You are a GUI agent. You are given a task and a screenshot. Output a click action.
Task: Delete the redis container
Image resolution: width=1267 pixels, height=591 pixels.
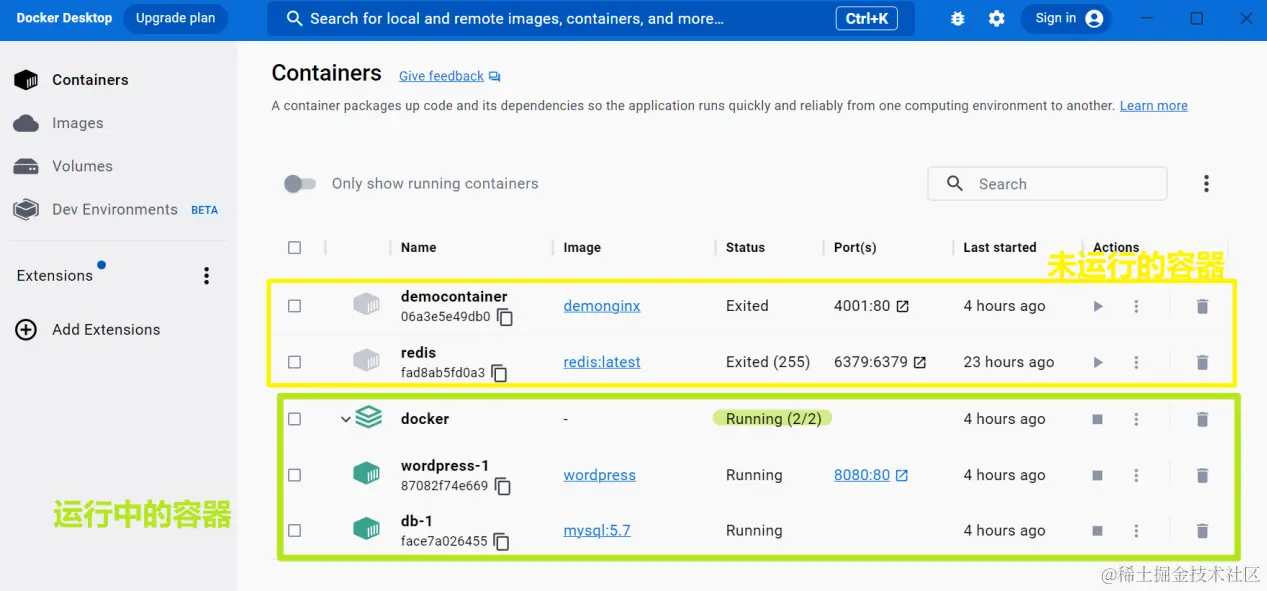pyautogui.click(x=1202, y=363)
